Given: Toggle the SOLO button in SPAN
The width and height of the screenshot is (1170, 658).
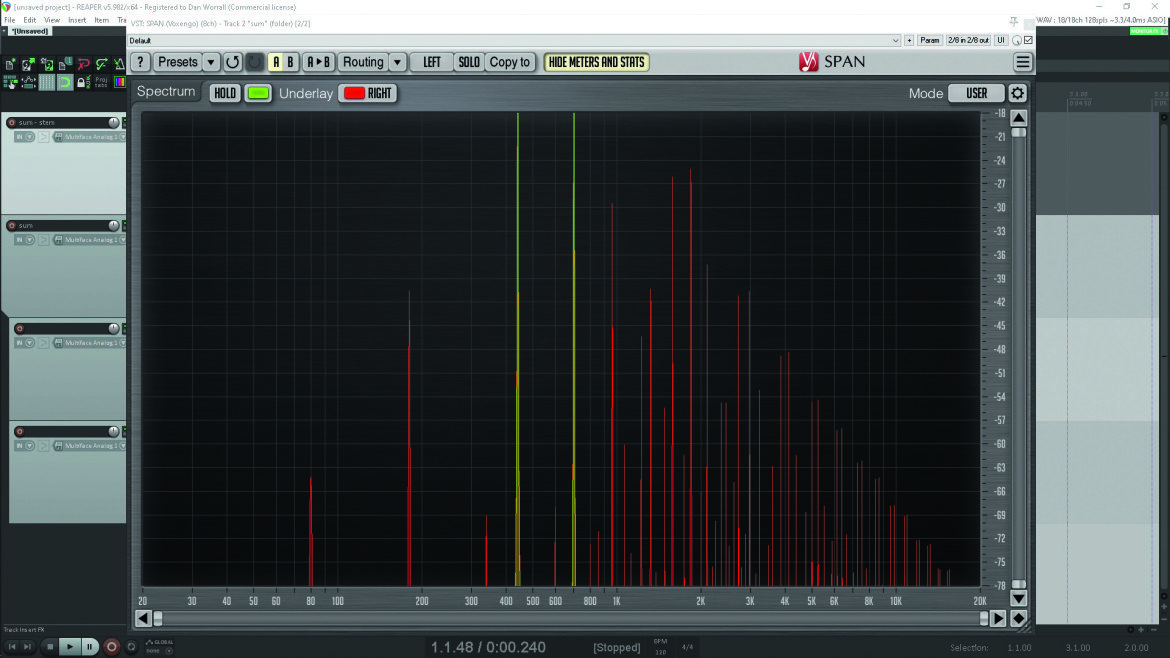Looking at the screenshot, I should pos(469,62).
